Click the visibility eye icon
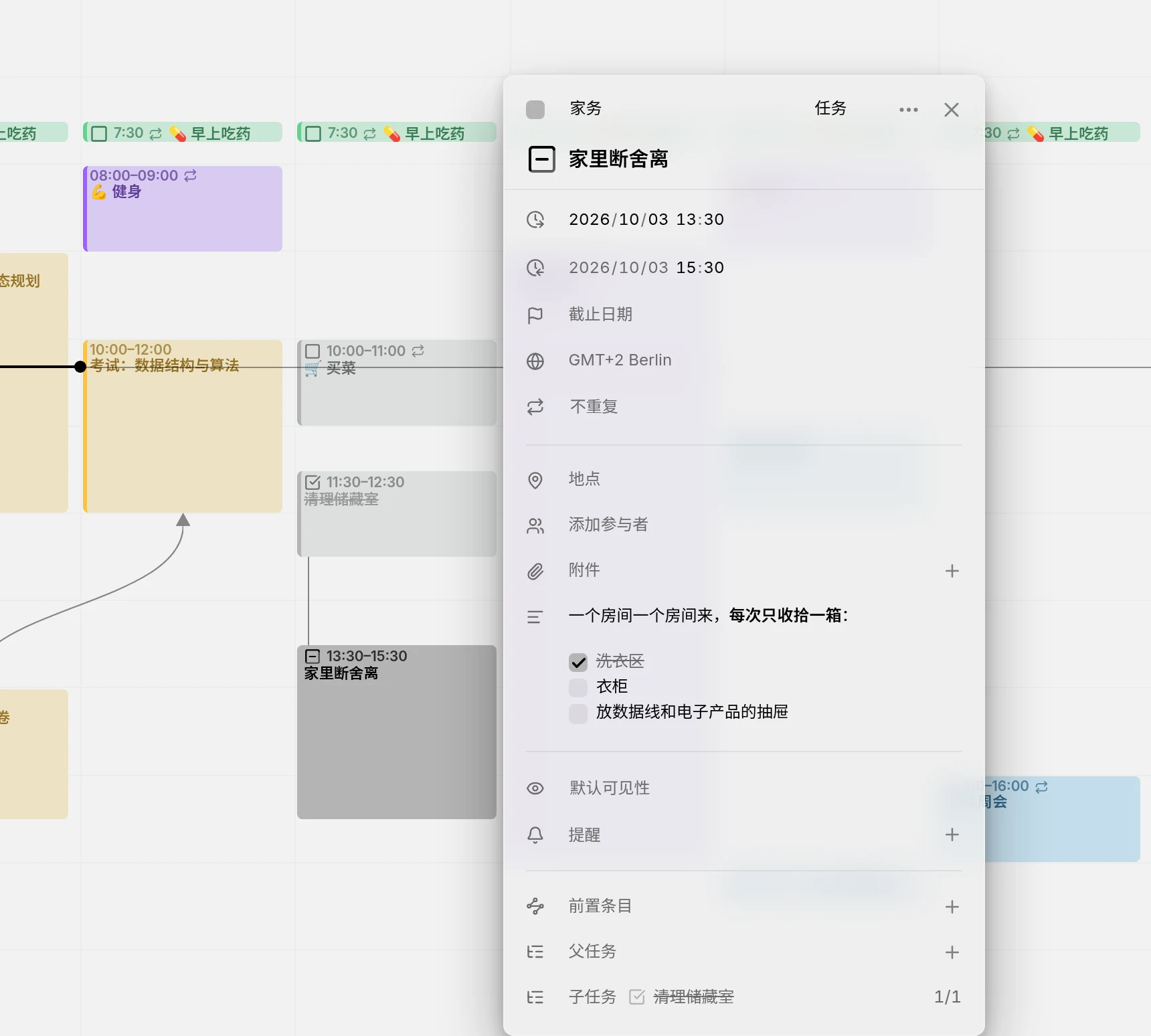 coord(535,788)
